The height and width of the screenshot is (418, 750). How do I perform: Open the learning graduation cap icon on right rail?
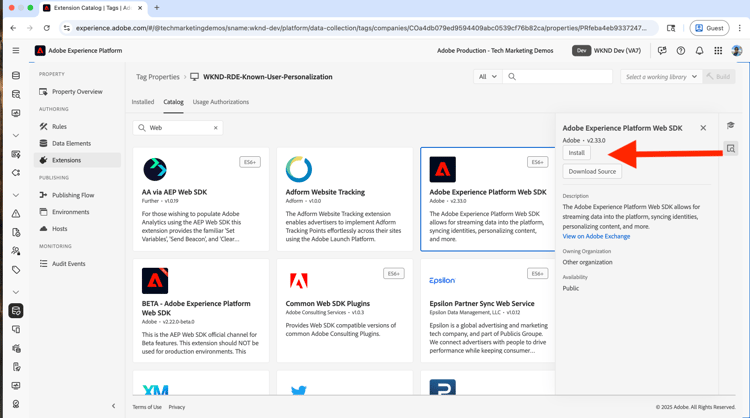pos(730,125)
